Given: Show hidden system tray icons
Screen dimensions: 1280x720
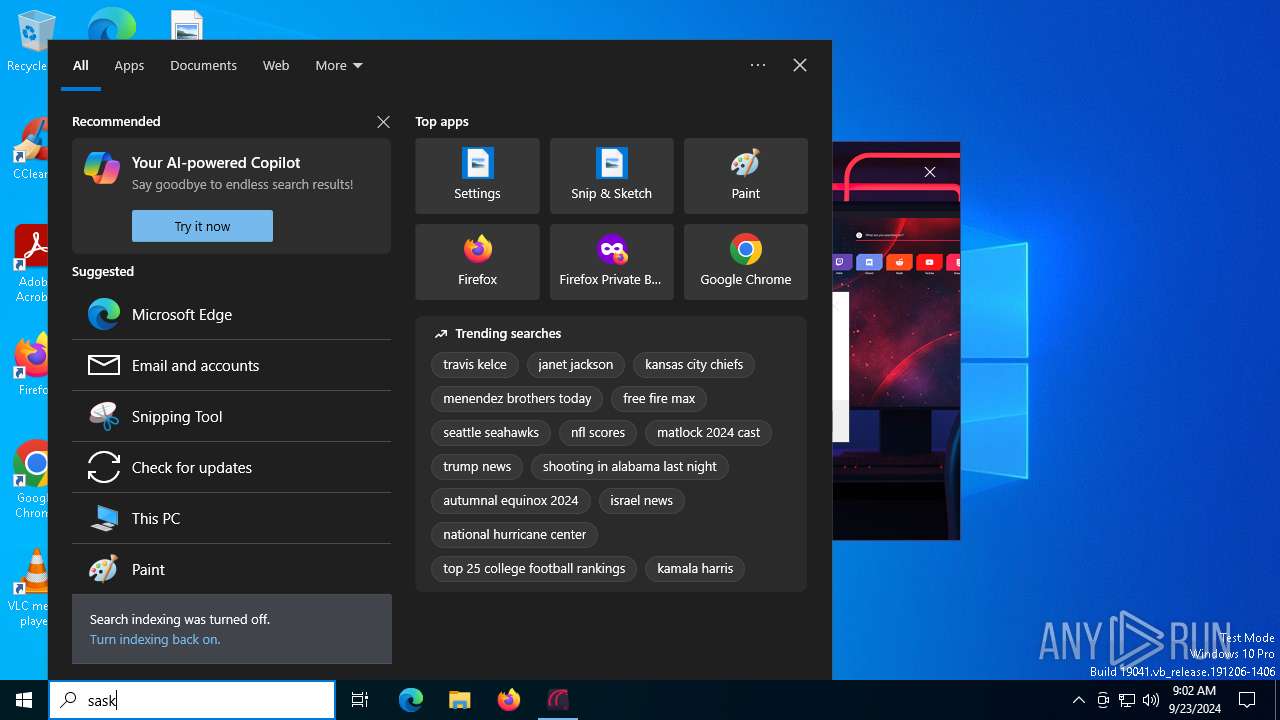Looking at the screenshot, I should [x=1078, y=700].
